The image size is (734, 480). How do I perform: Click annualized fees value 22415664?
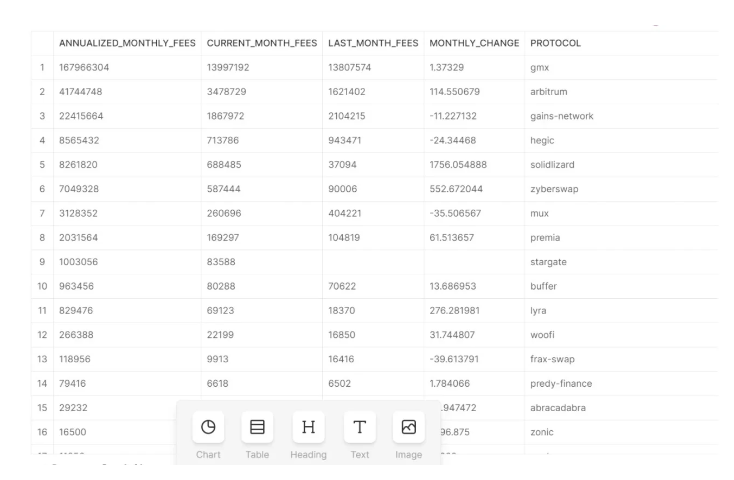(x=81, y=116)
